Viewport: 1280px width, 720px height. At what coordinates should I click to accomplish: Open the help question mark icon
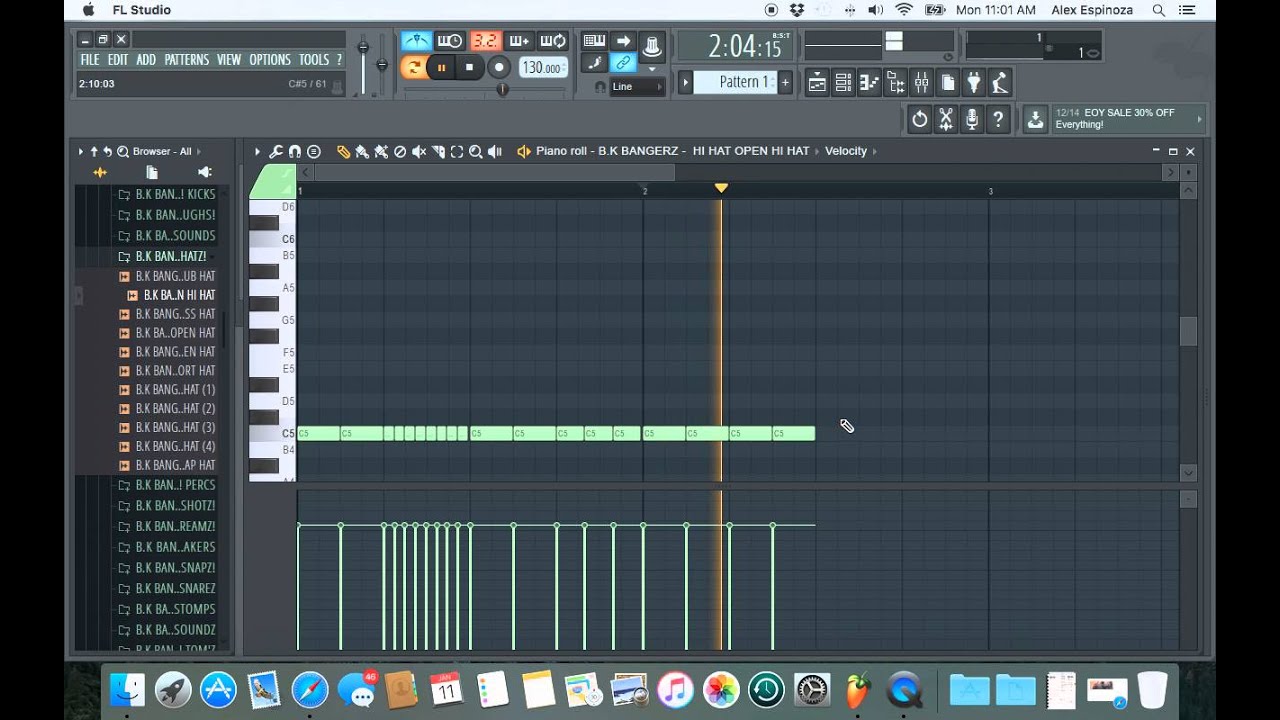997,120
